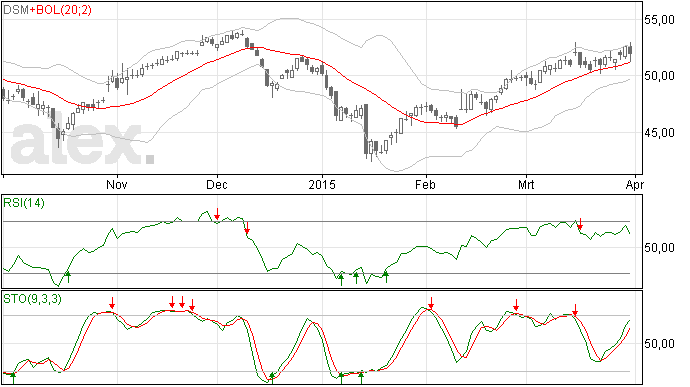Click the STO(9,3,3) indicator label
This screenshot has height=387, width=690.
[x=33, y=299]
